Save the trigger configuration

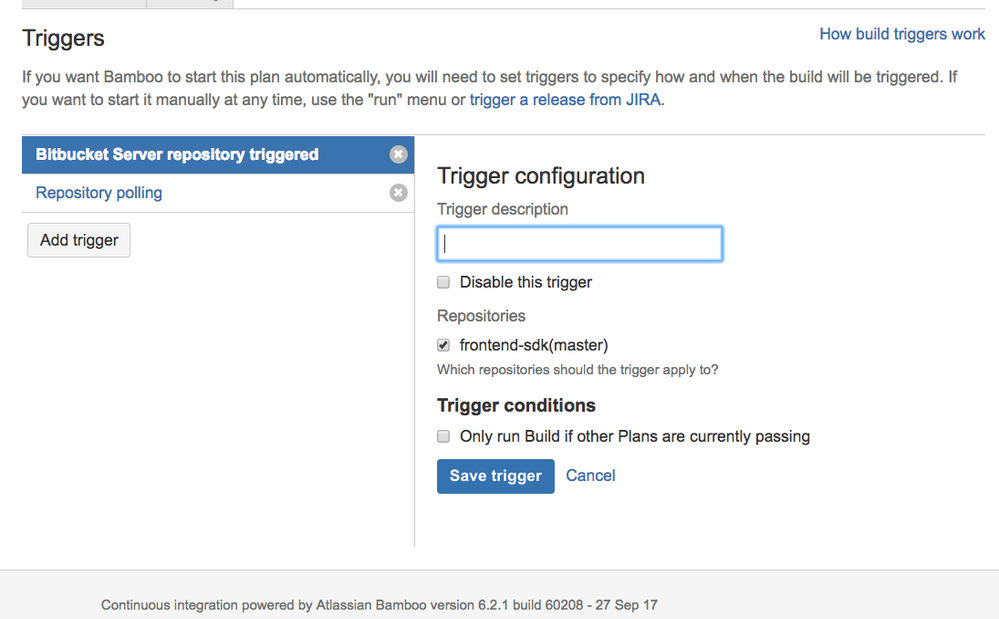[x=496, y=476]
